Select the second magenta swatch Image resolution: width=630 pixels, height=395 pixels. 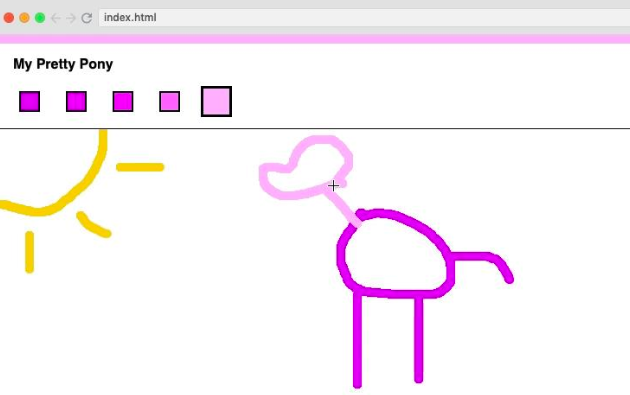click(x=76, y=101)
